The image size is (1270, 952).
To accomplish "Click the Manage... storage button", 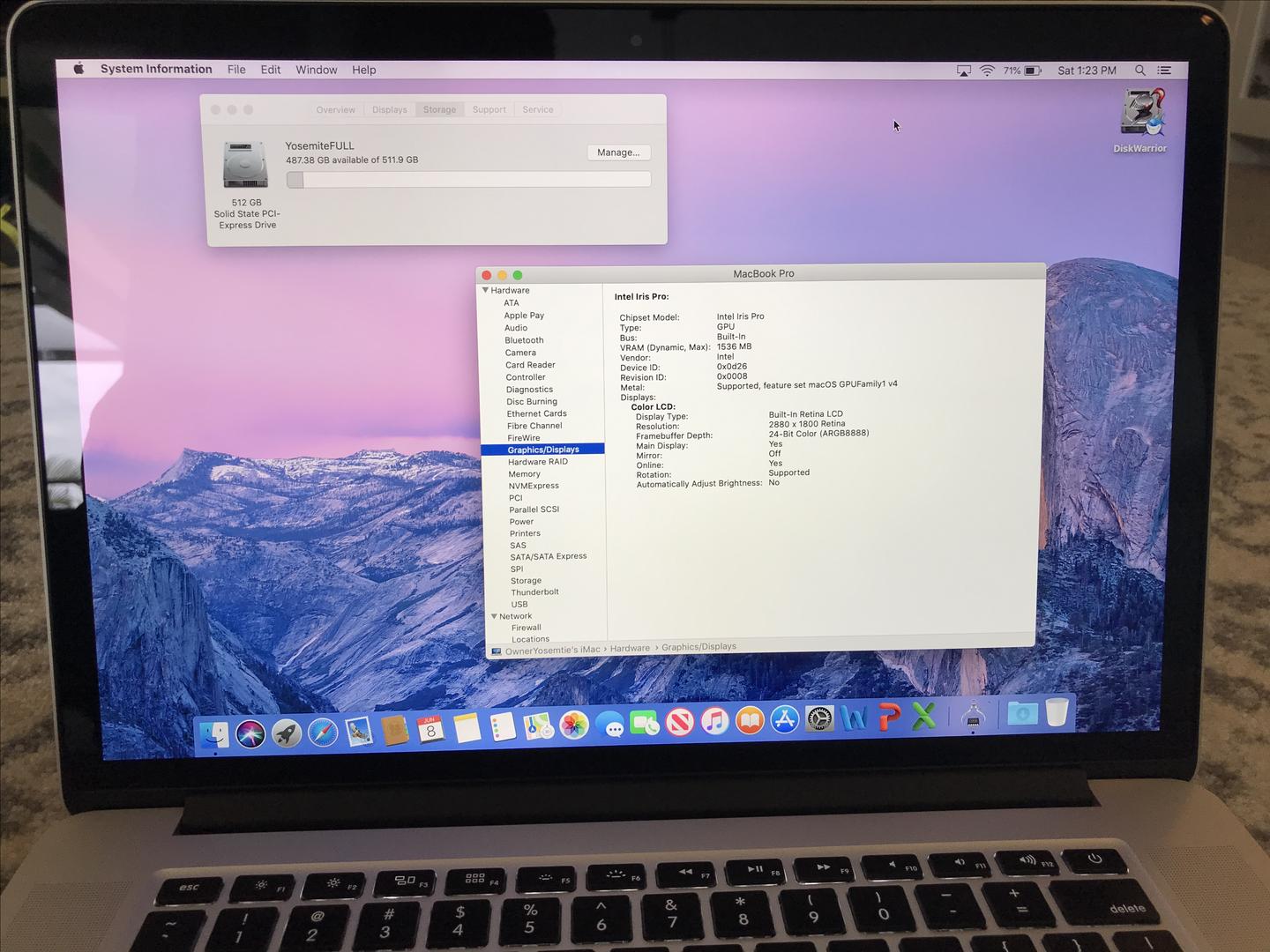I will (618, 152).
